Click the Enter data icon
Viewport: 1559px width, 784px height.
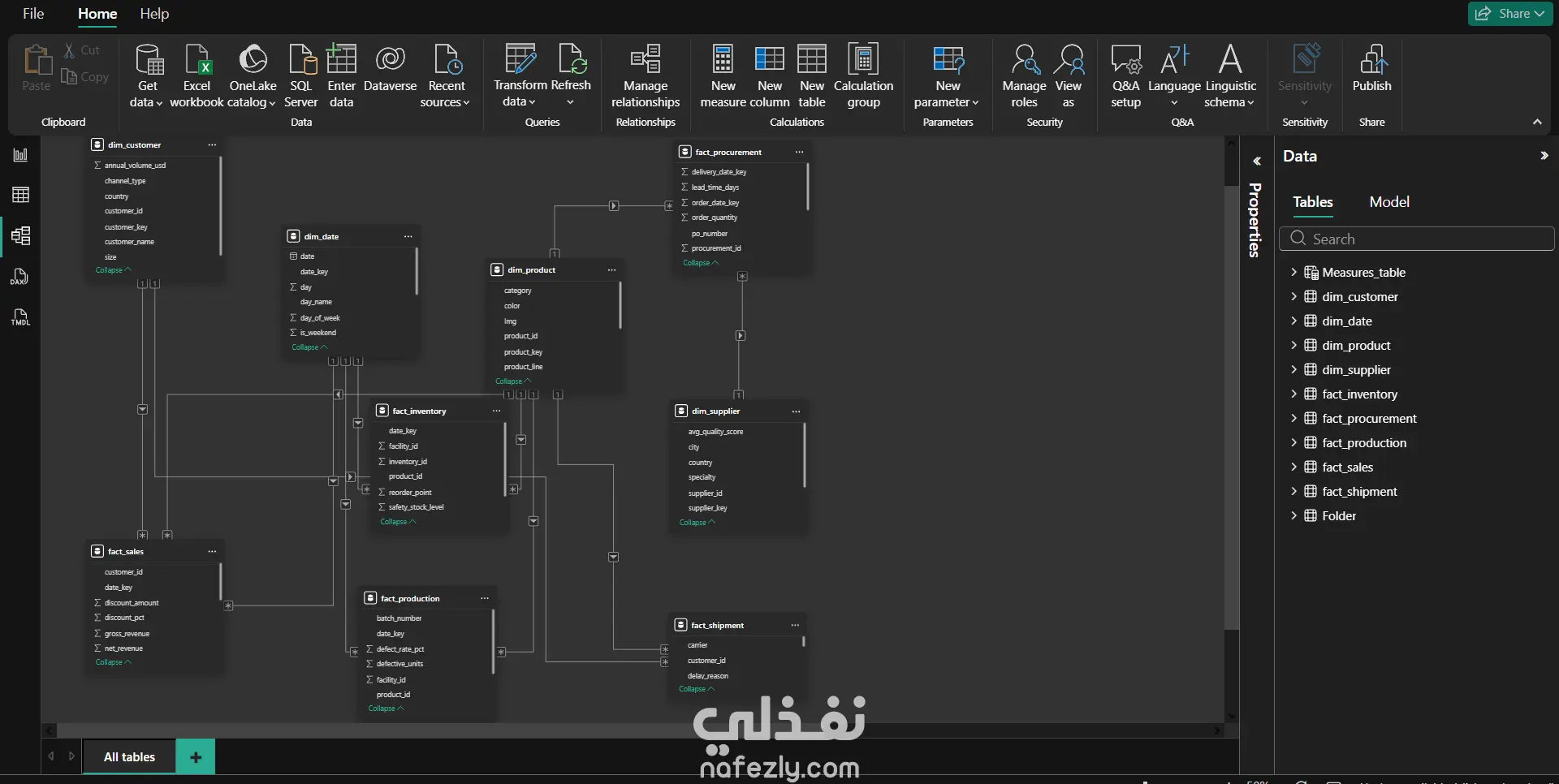pos(341,59)
